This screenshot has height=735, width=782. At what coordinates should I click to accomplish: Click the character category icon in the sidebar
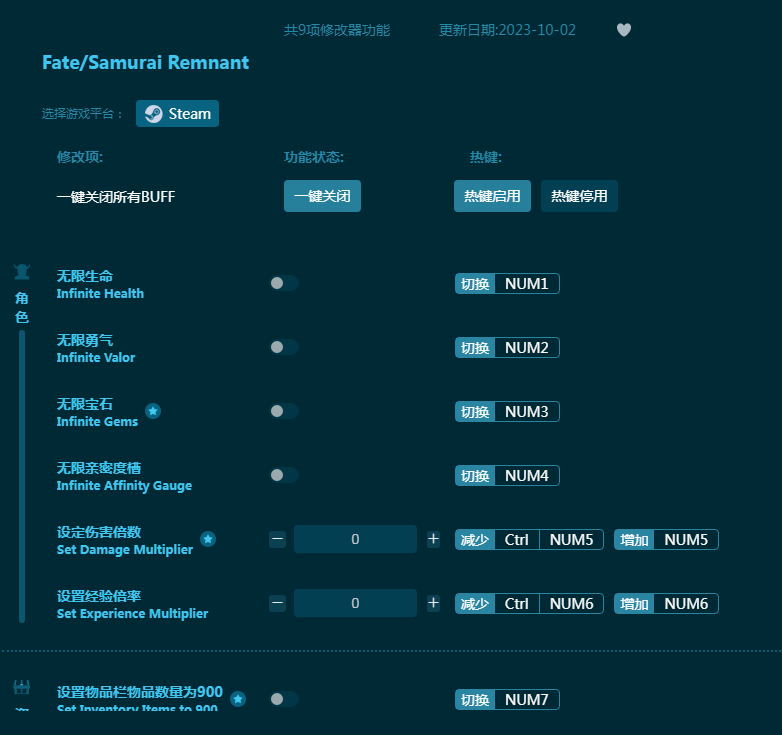(x=22, y=272)
